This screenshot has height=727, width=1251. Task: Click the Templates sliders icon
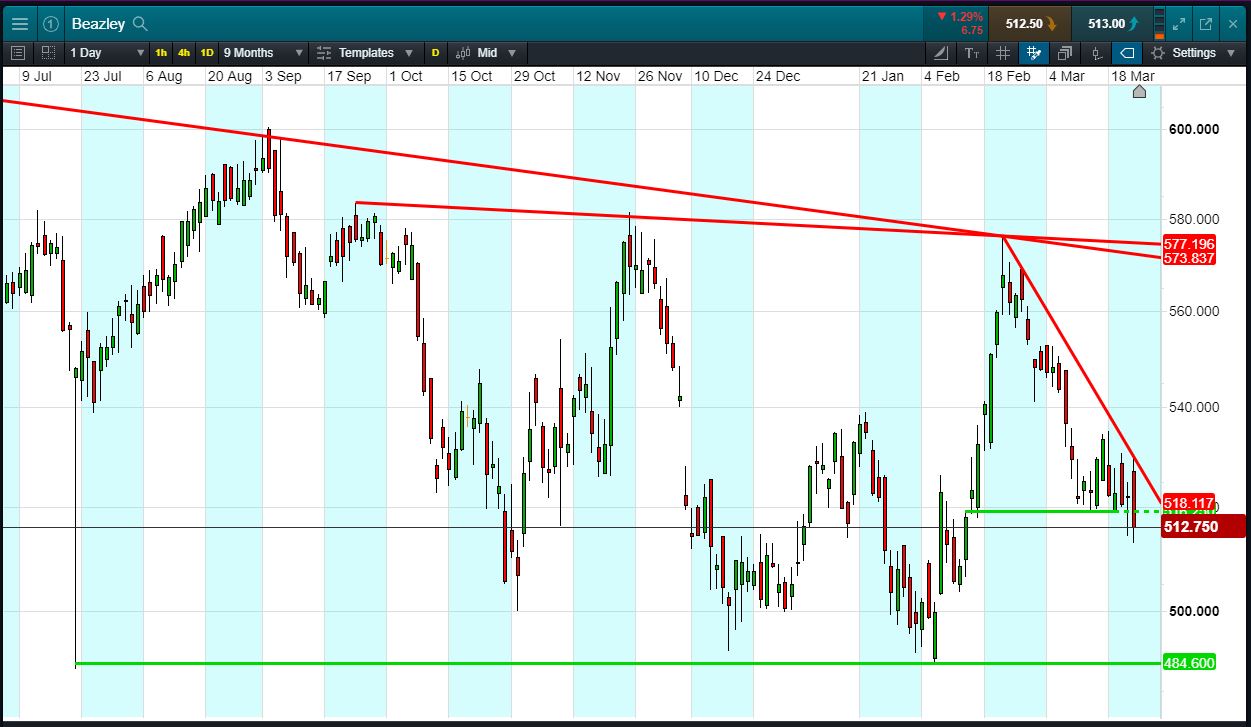click(324, 52)
